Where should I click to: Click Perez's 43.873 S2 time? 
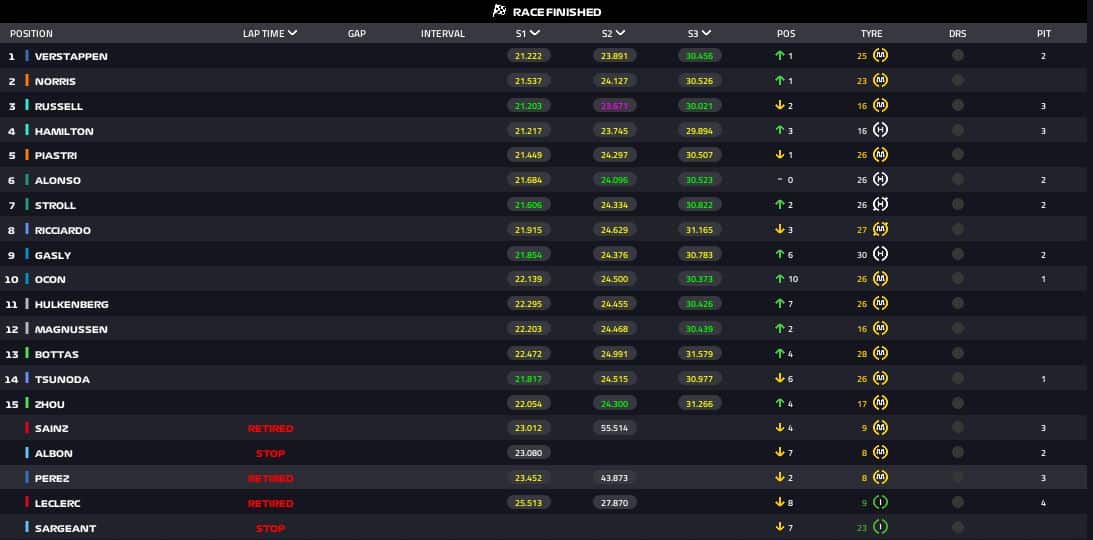[615, 478]
